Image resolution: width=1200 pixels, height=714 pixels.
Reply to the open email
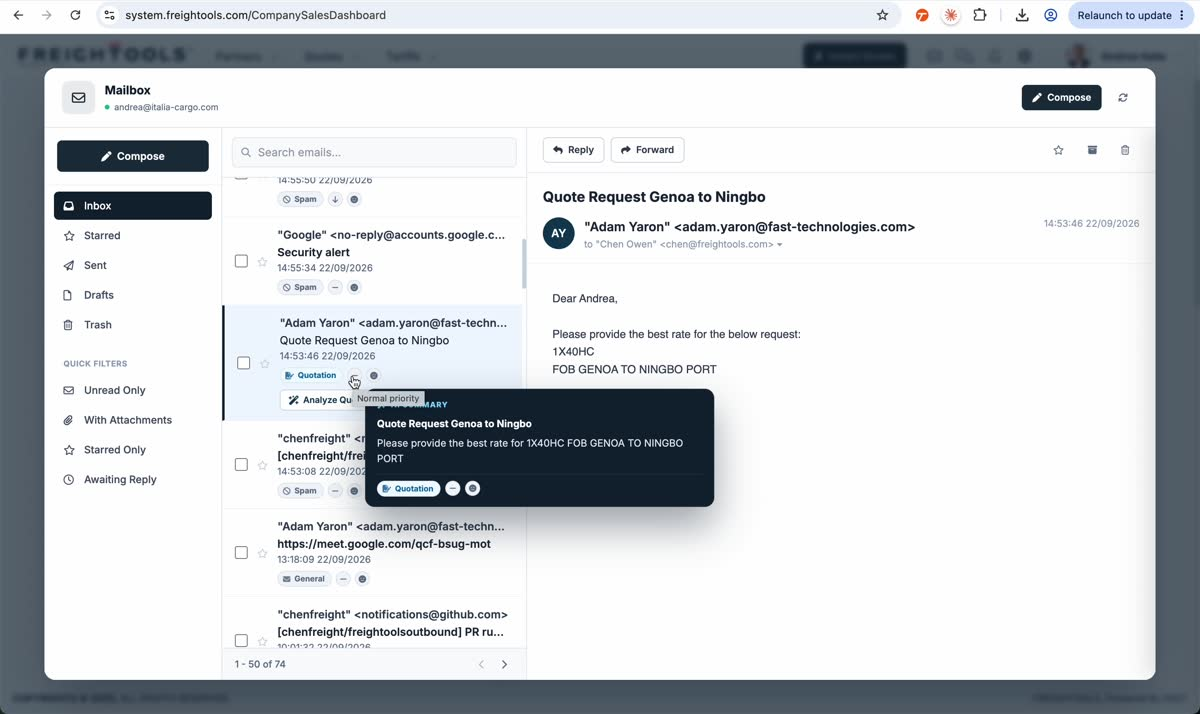573,150
